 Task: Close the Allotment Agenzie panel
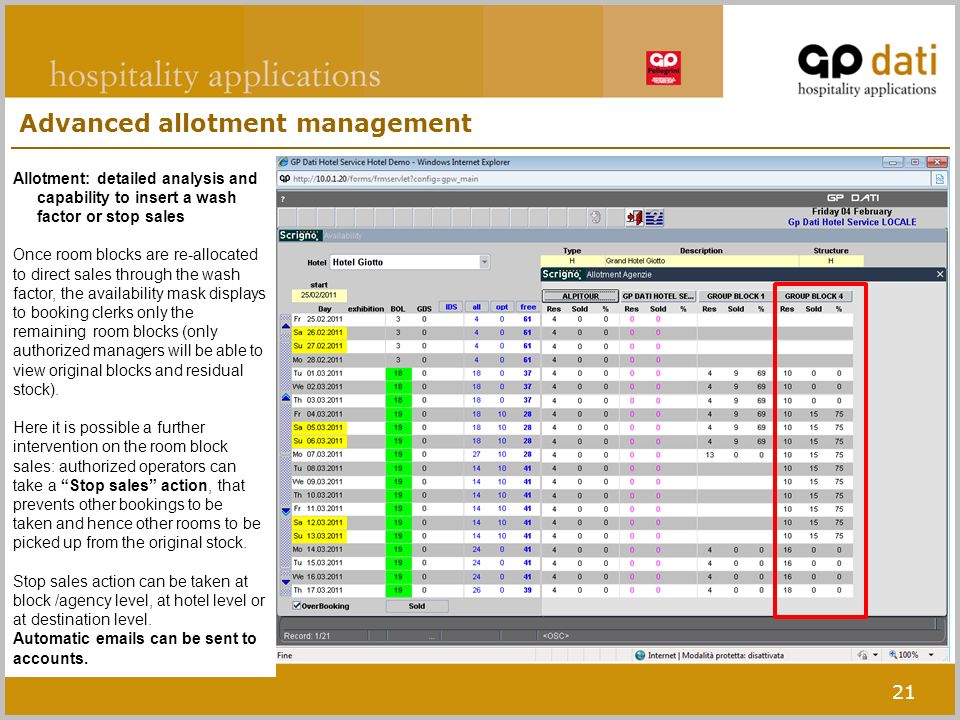pos(940,274)
